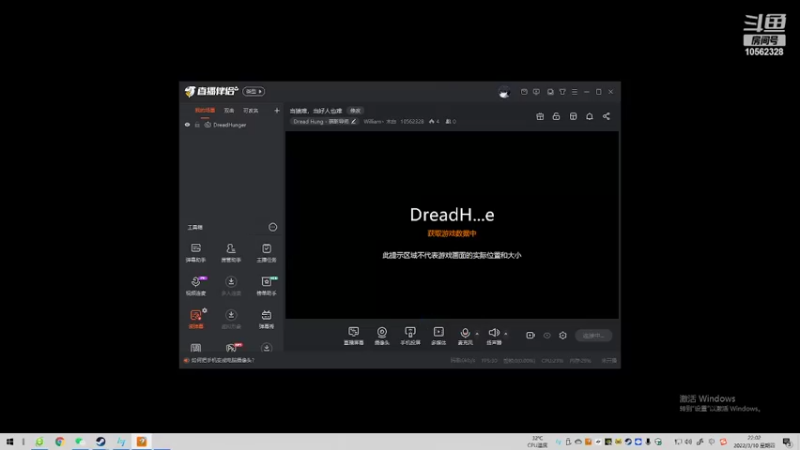This screenshot has width=800, height=450.
Task: Add a screen capture source
Action: [x=354, y=336]
